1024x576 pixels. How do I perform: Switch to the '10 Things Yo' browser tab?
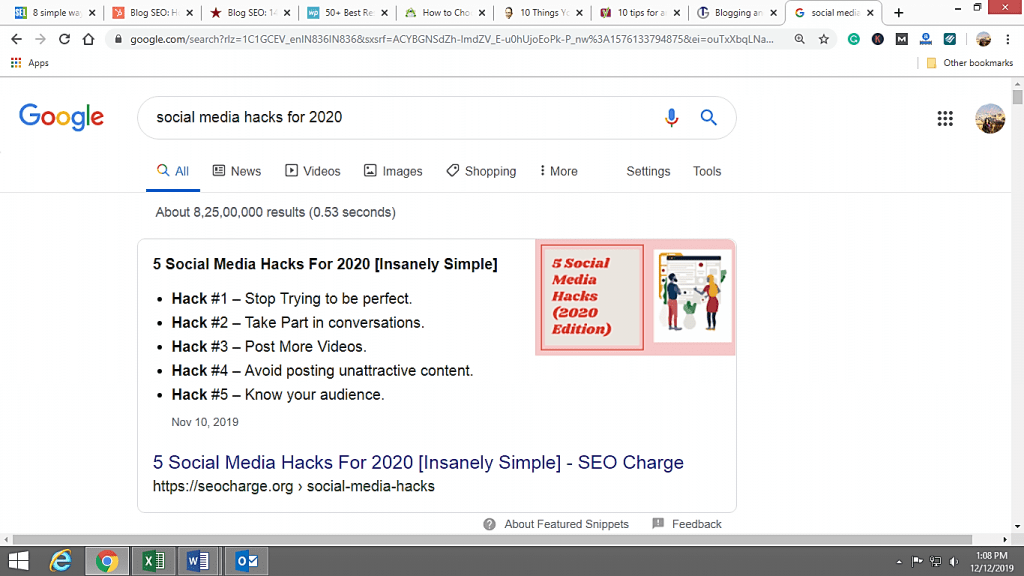(x=542, y=12)
